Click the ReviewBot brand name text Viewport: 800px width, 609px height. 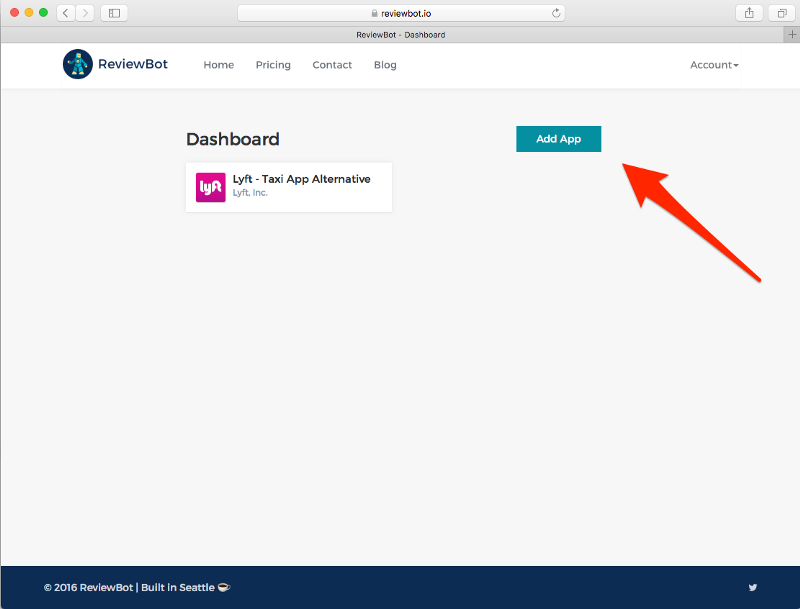coord(133,64)
